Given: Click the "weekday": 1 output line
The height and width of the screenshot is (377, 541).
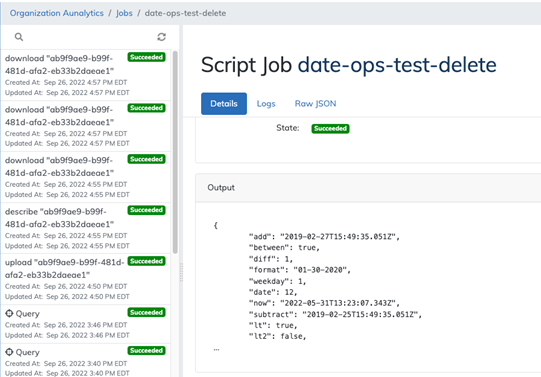Looking at the screenshot, I should pyautogui.click(x=277, y=281).
